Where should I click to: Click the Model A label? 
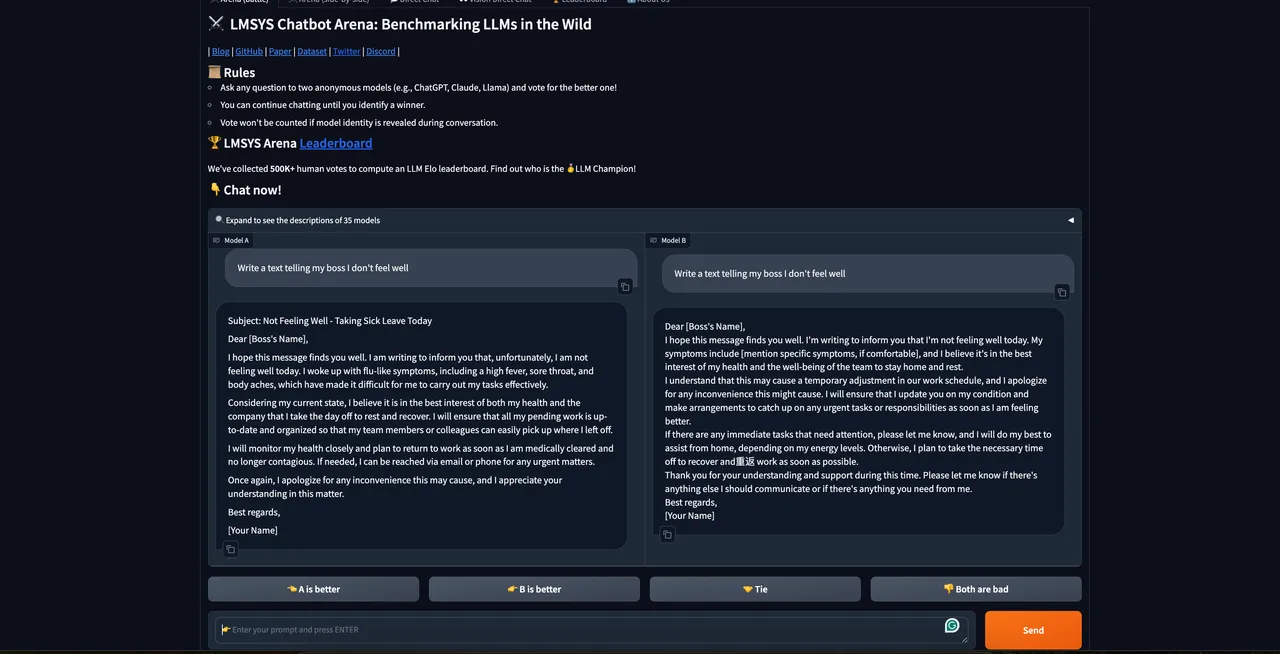click(231, 240)
